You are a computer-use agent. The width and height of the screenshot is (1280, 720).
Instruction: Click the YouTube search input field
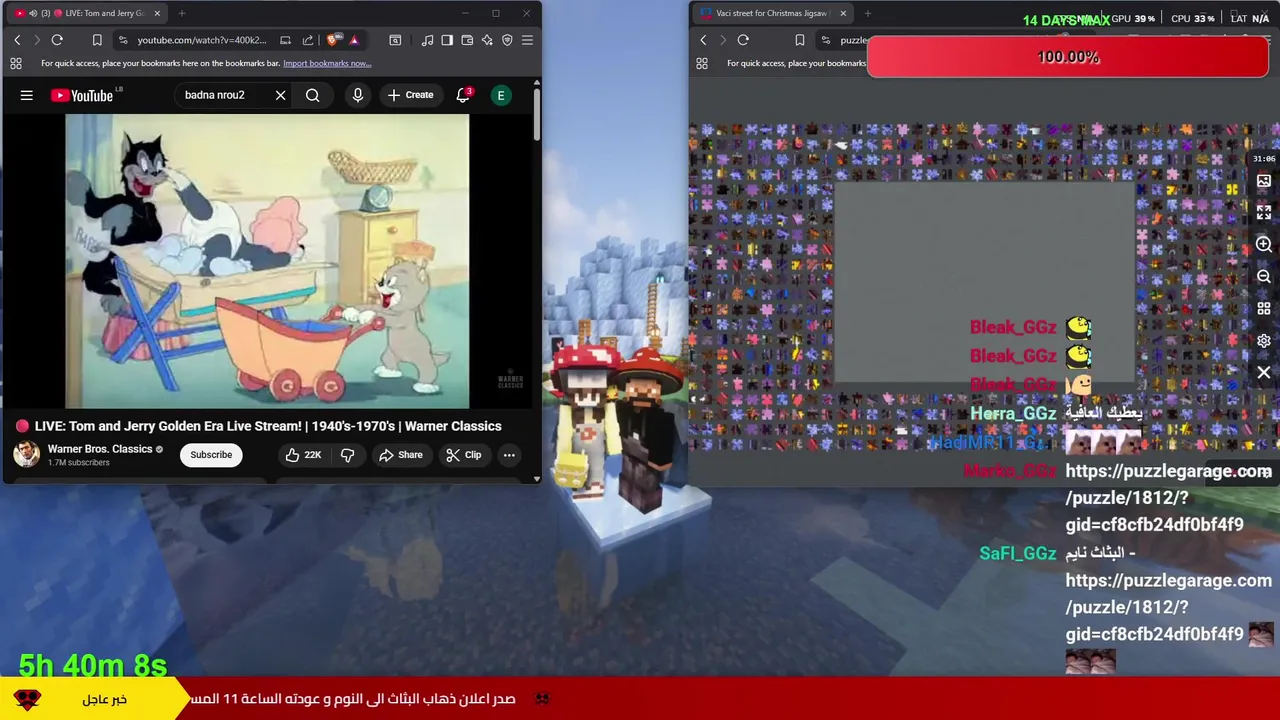tap(225, 95)
